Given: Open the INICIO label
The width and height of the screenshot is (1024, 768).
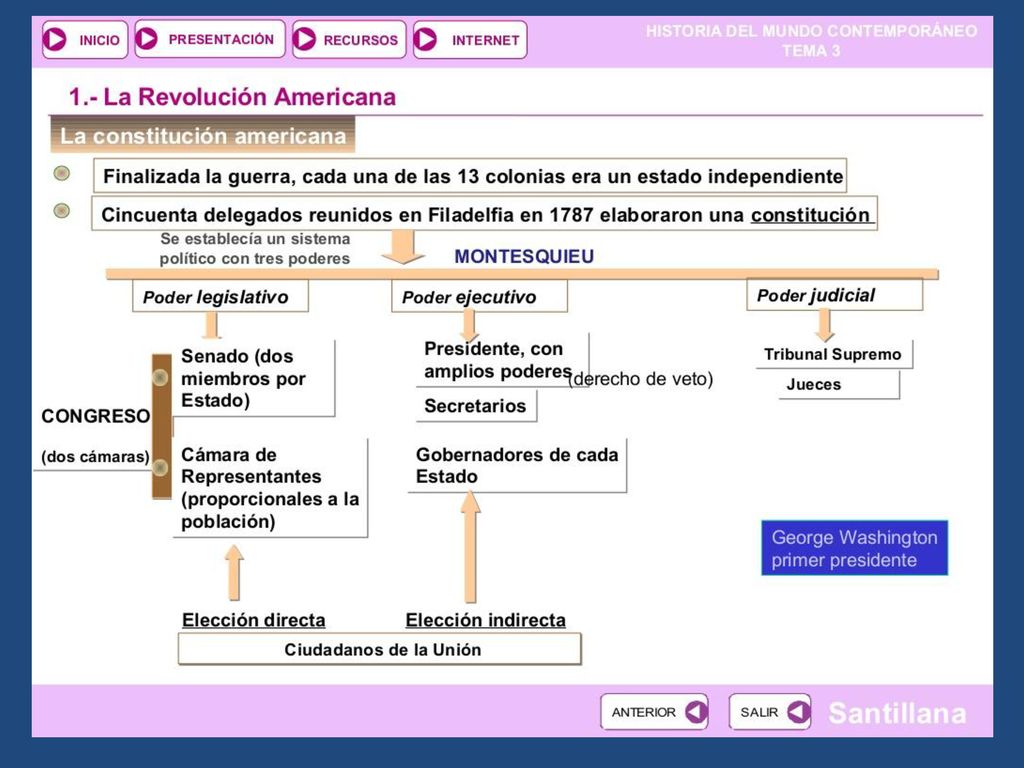Looking at the screenshot, I should (x=99, y=40).
